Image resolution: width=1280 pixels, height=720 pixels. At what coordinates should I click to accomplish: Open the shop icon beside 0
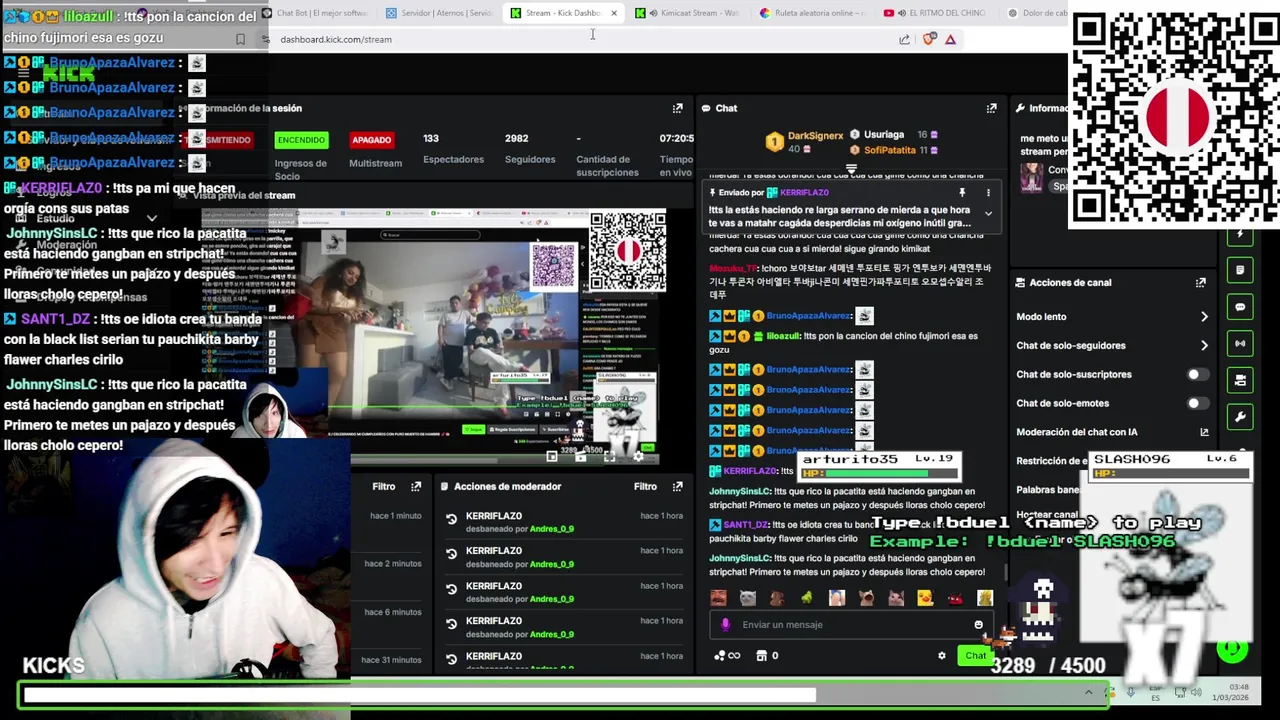[761, 656]
